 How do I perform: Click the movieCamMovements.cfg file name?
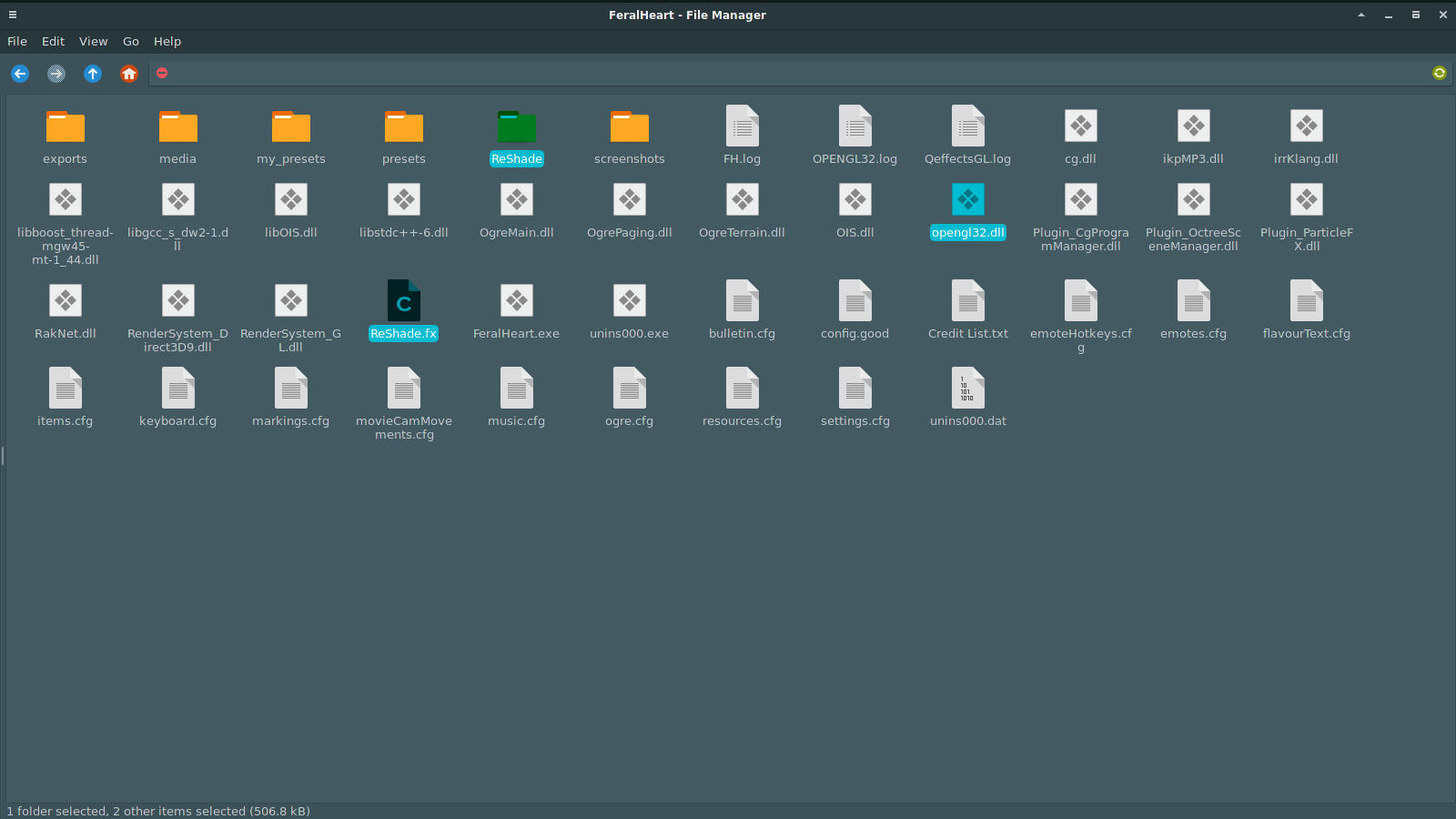pyautogui.click(x=404, y=428)
